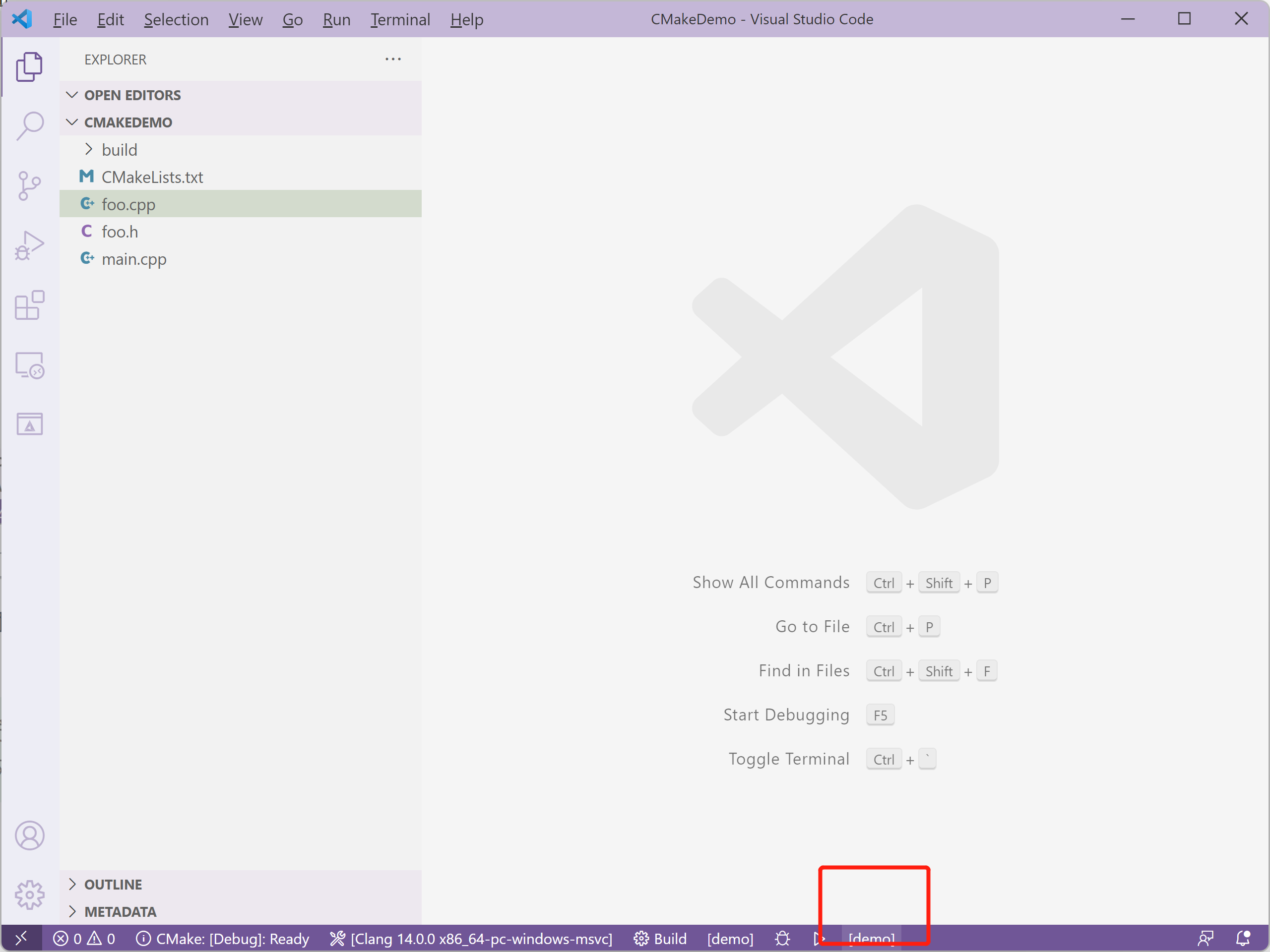
Task: Click the Go to File hint text
Action: point(813,627)
